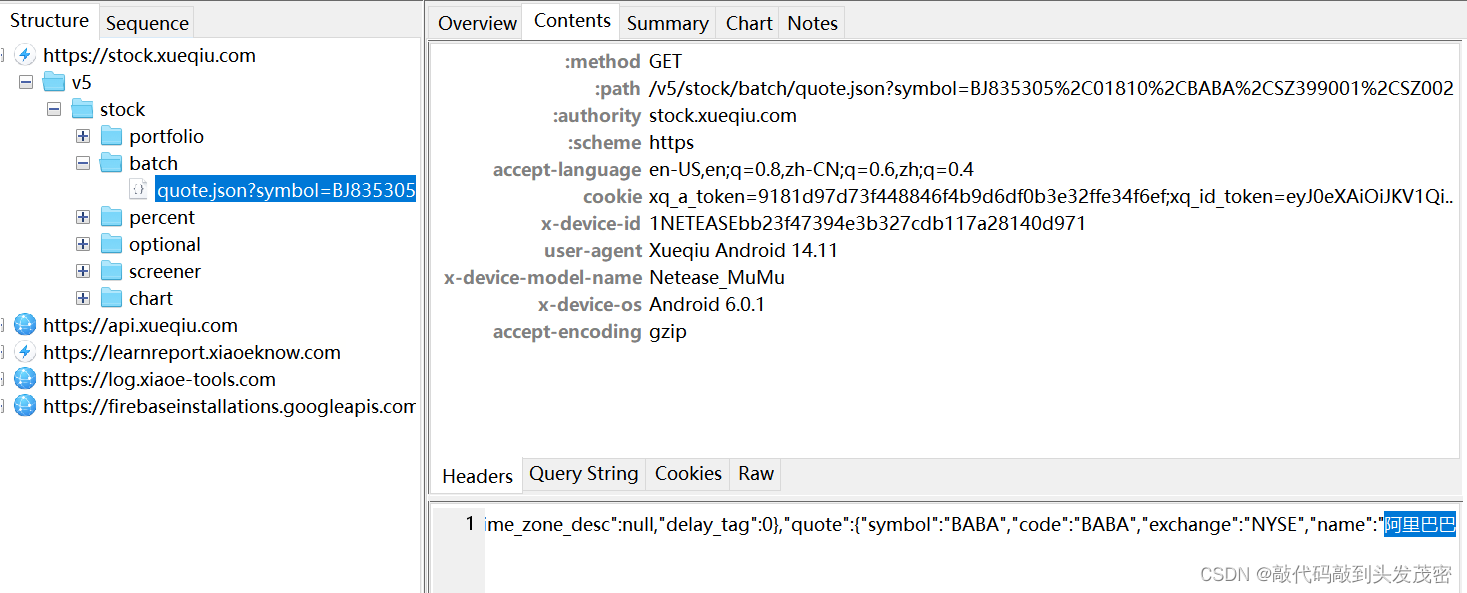Collapse the batch folder node
This screenshot has height=593, width=1467.
[83, 163]
